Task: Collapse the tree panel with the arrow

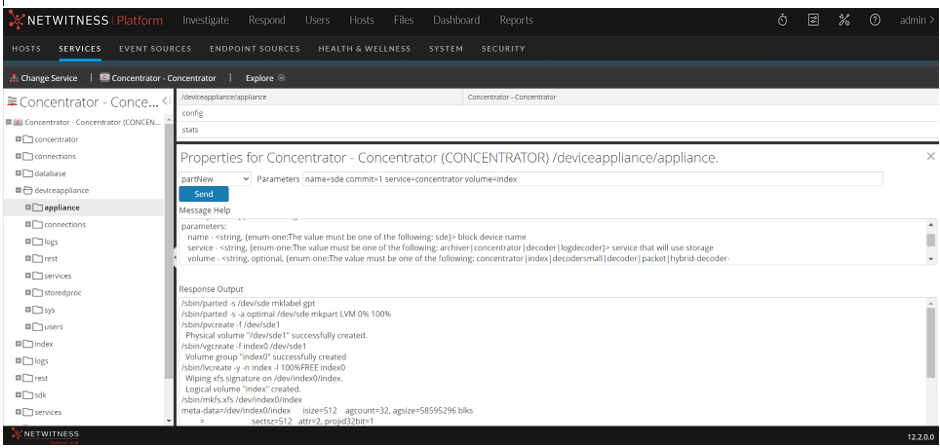Action: tap(167, 101)
